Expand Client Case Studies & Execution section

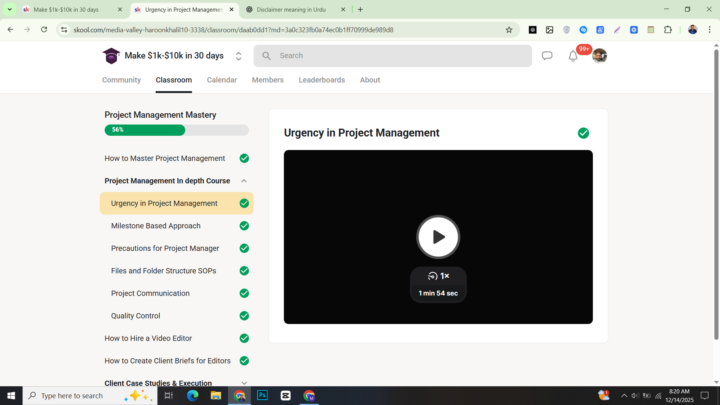[244, 383]
